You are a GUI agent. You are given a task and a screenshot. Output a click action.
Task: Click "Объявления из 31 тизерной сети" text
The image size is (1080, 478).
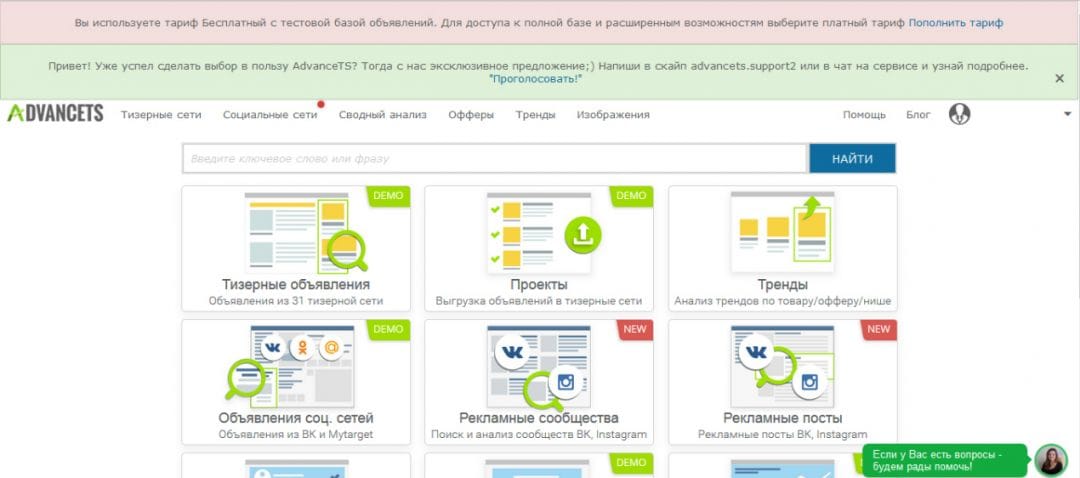[x=295, y=301]
